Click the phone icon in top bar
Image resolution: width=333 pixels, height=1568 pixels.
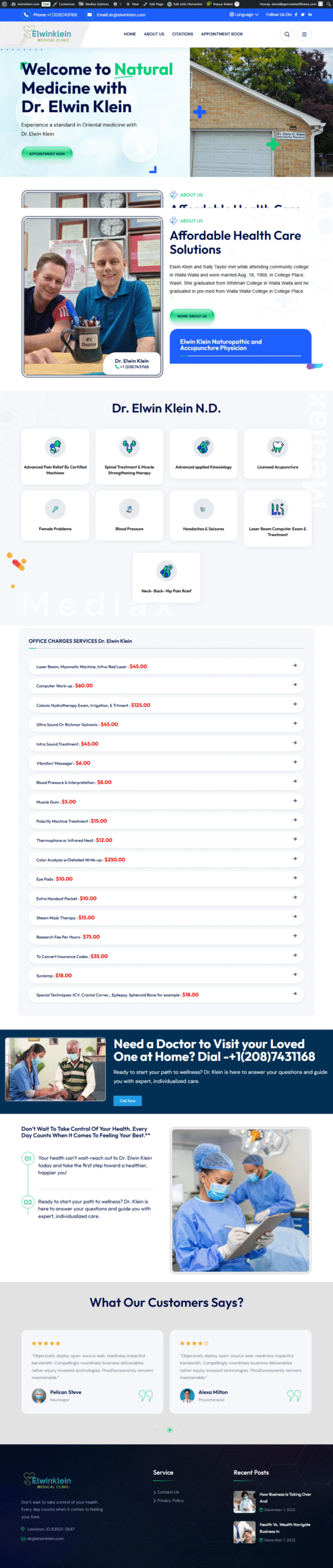tap(26, 15)
